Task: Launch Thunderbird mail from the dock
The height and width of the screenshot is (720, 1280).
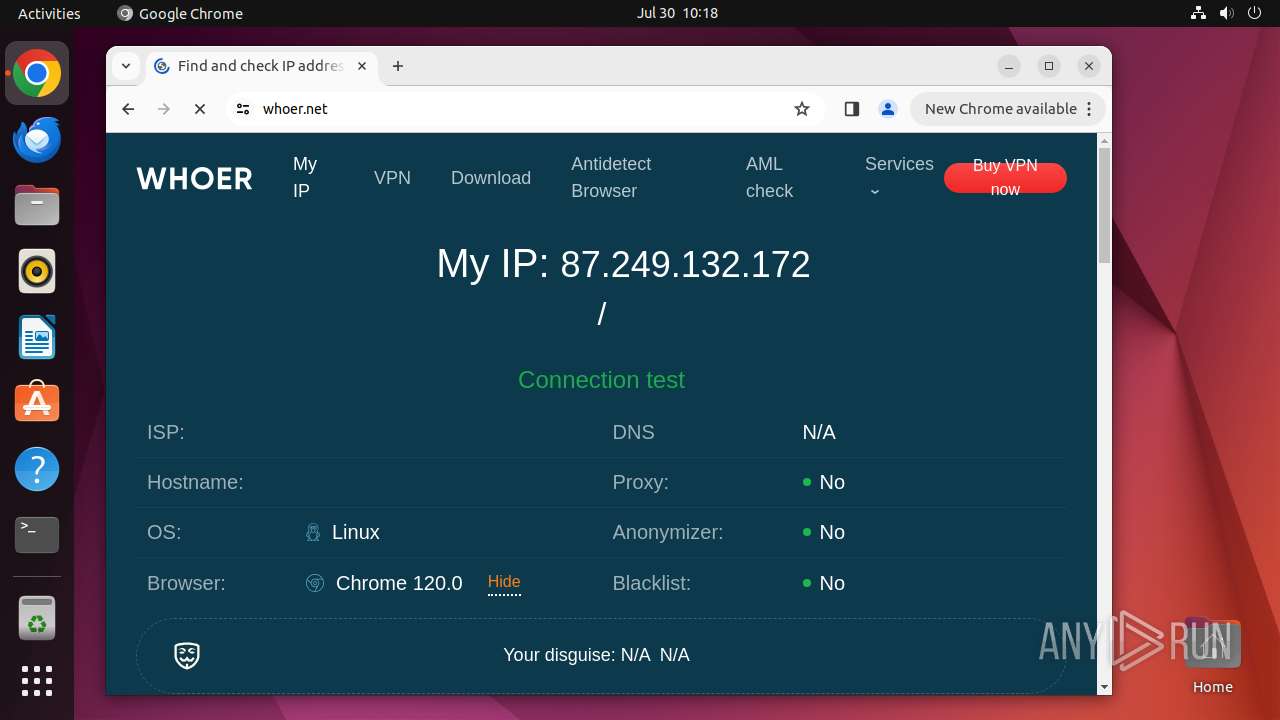Action: [37, 139]
